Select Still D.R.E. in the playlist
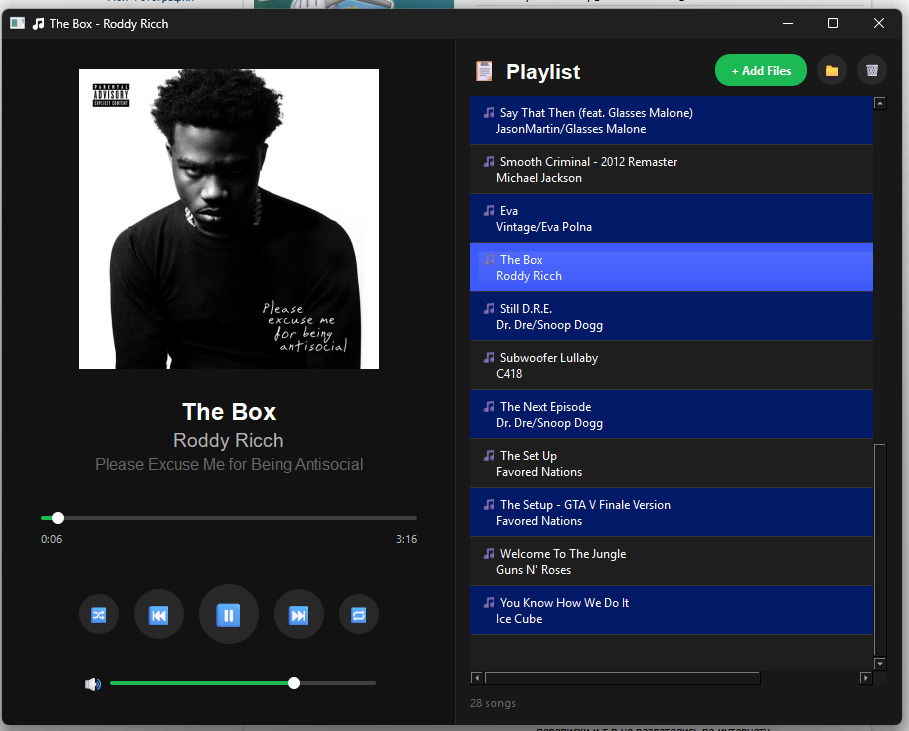 (x=671, y=317)
